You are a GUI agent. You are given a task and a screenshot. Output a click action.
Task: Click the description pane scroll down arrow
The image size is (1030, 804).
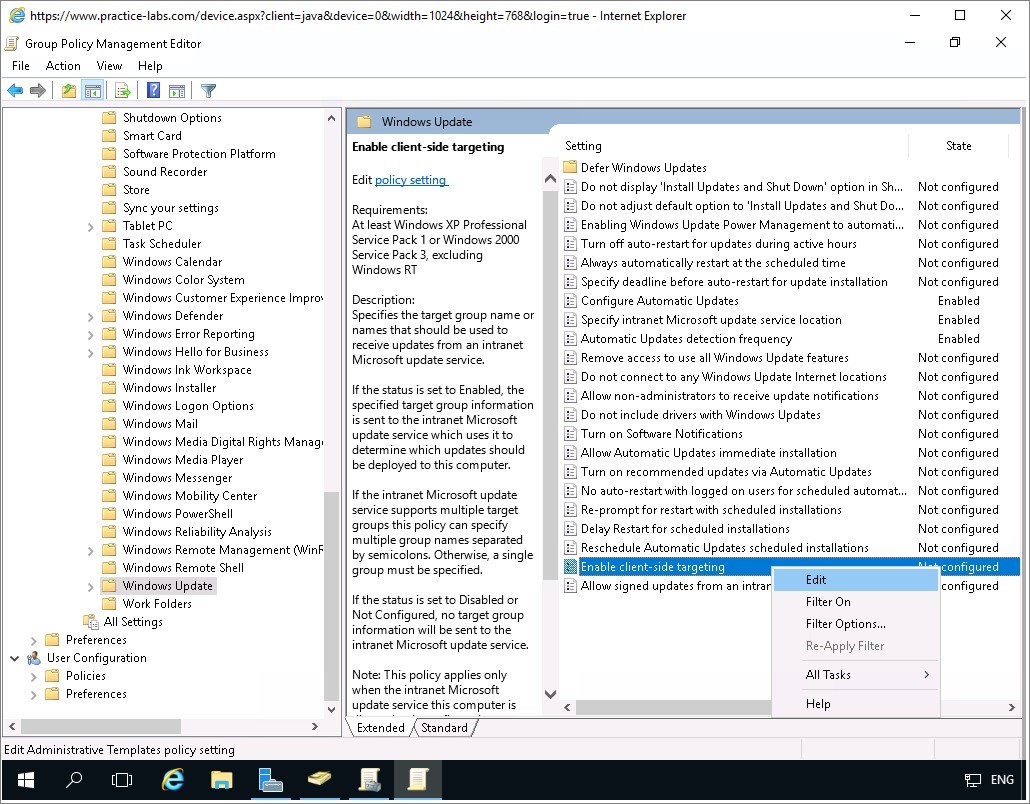(x=550, y=694)
